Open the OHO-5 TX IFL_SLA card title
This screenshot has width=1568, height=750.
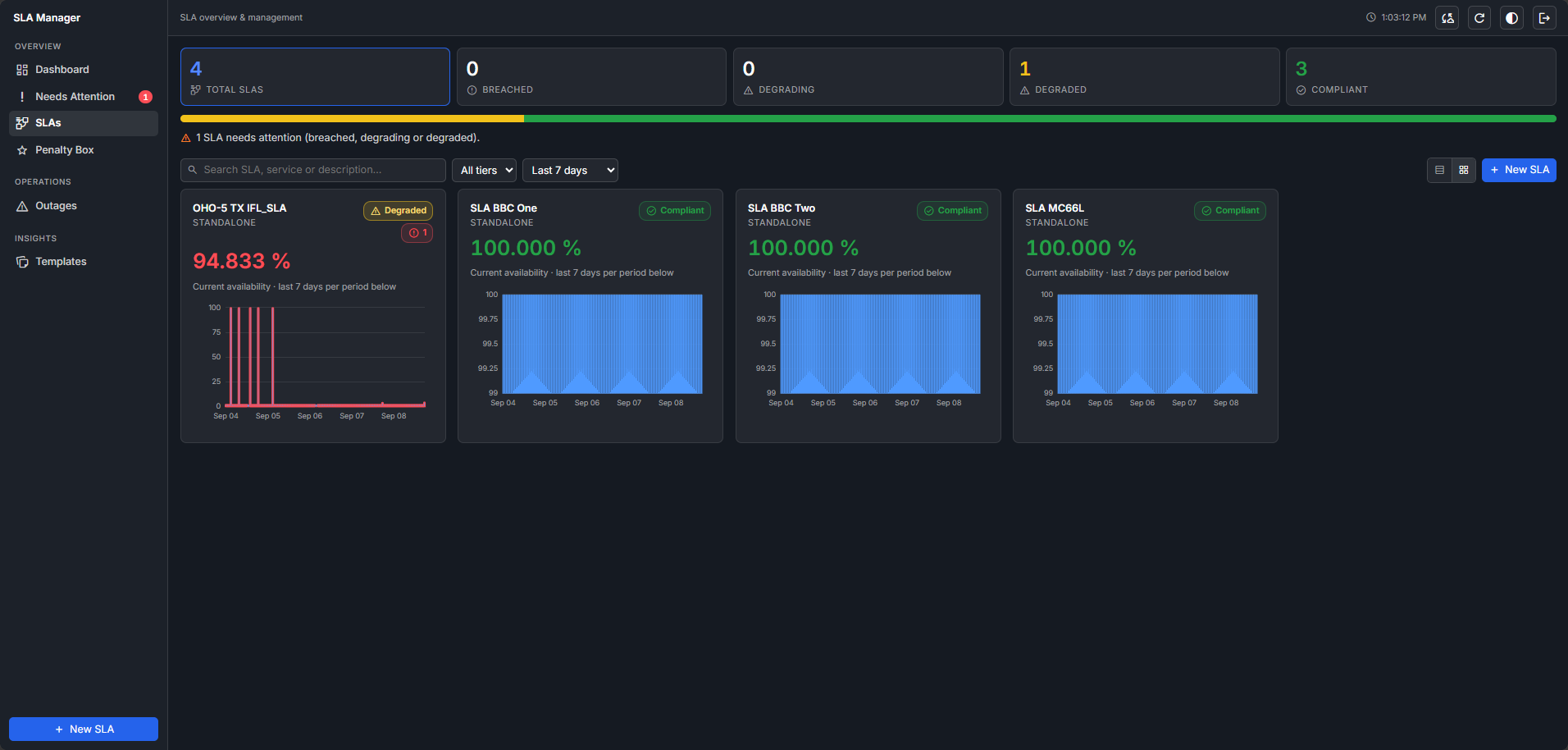click(x=239, y=208)
